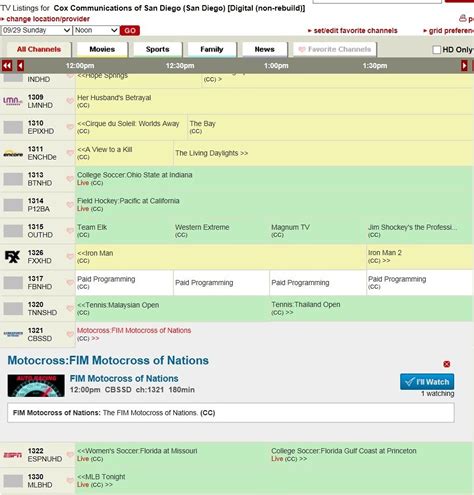Favorite the 1313 BTNHD channel heart
The height and width of the screenshot is (495, 474).
70,179
